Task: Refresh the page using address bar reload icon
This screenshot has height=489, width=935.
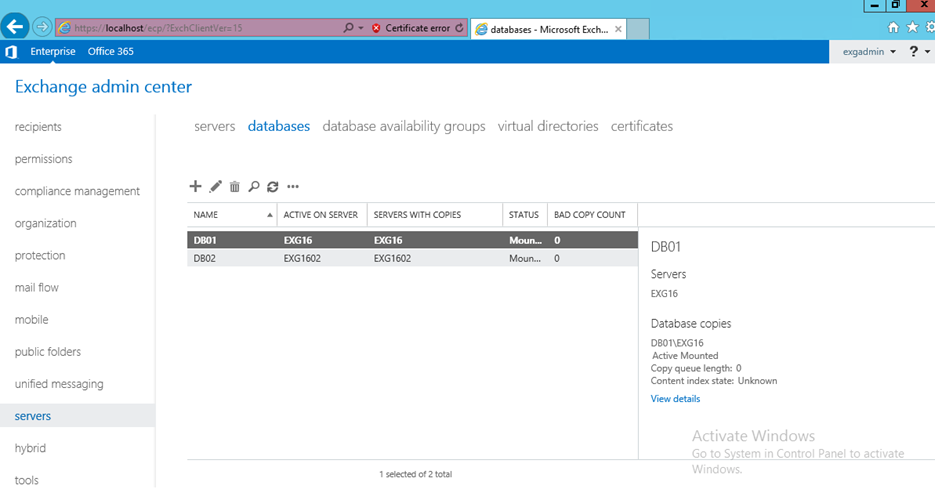Action: tap(459, 28)
